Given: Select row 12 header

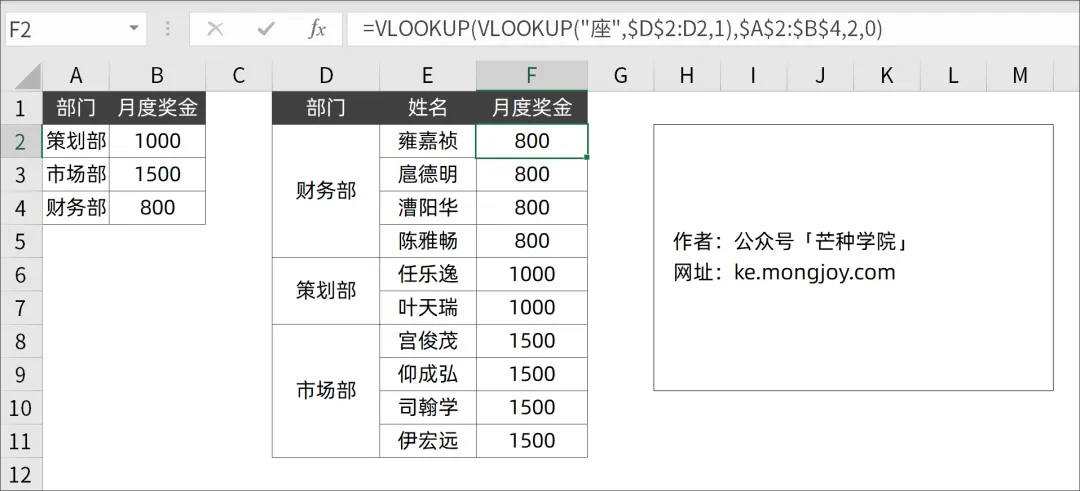Looking at the screenshot, I should click(21, 474).
